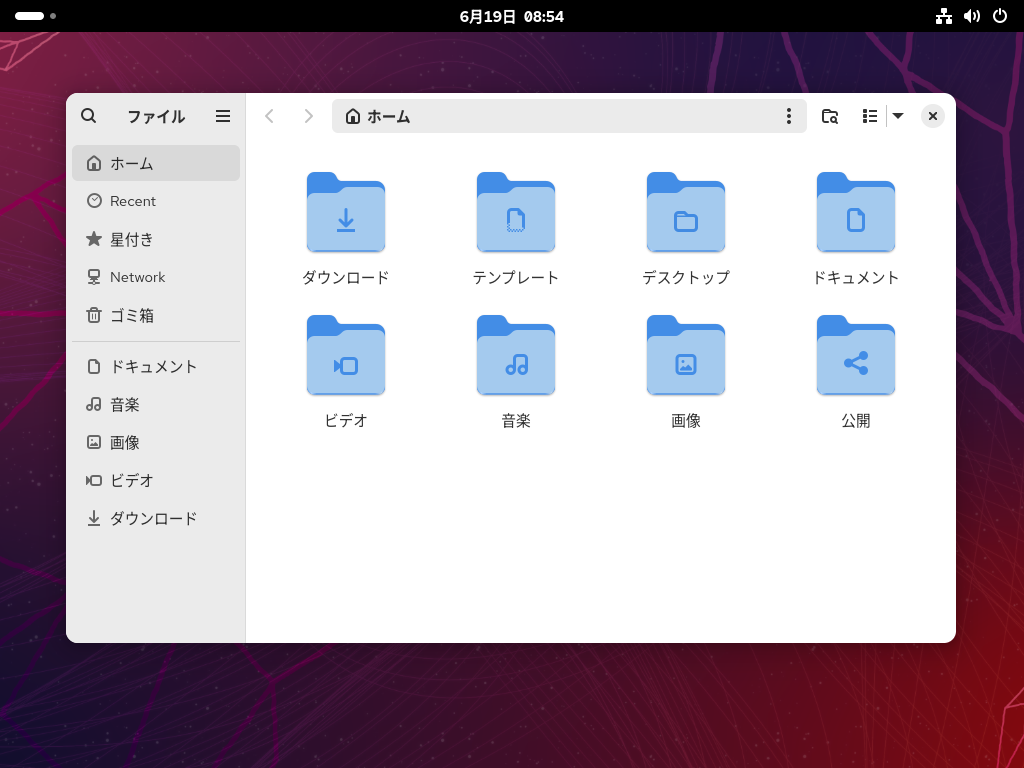The image size is (1024, 768).
Task: Open the search icon in Files
Action: coord(88,116)
